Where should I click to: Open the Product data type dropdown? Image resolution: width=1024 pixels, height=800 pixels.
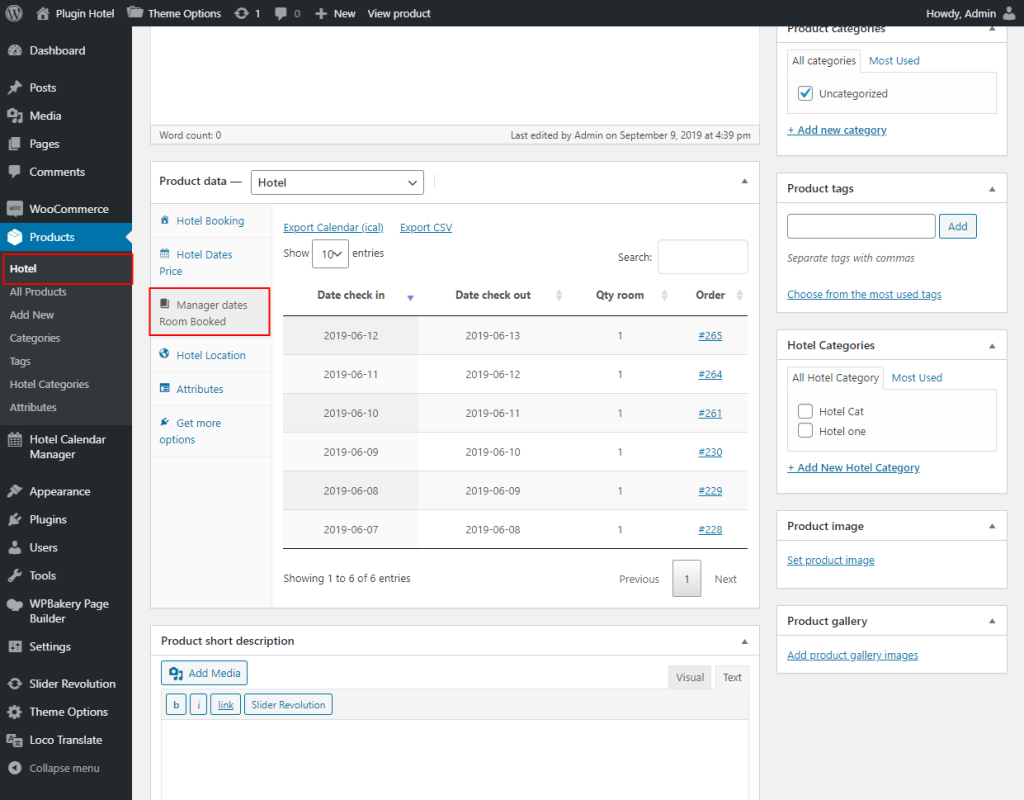click(337, 183)
